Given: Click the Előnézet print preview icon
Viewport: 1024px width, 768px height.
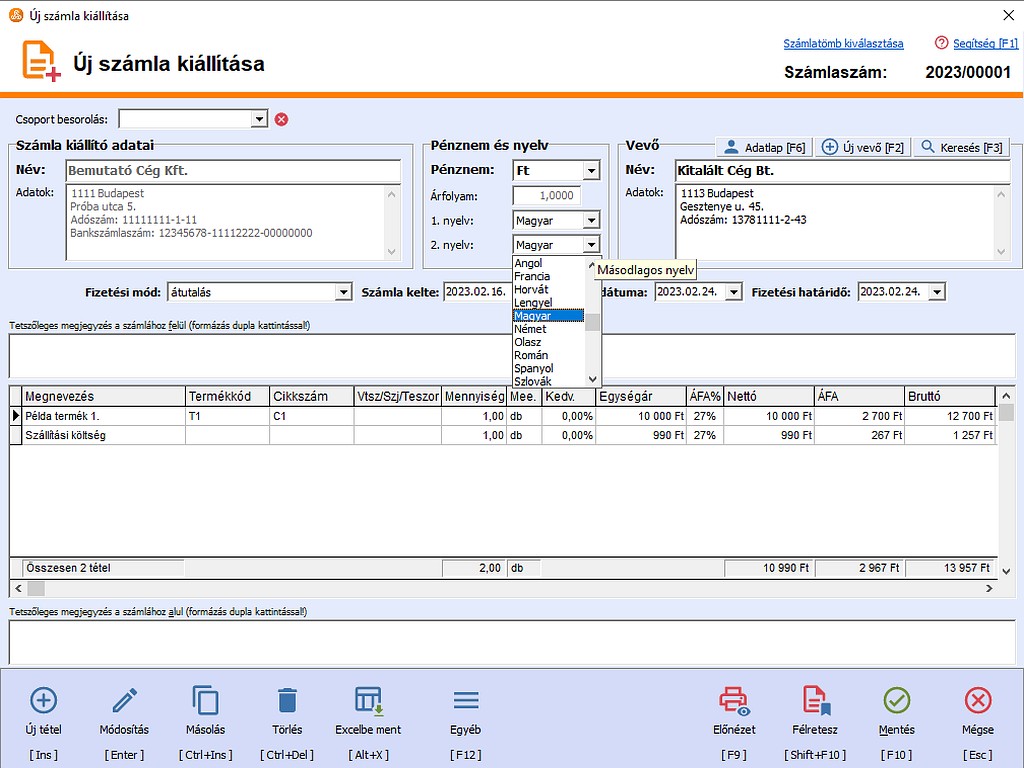Looking at the screenshot, I should point(735,700).
